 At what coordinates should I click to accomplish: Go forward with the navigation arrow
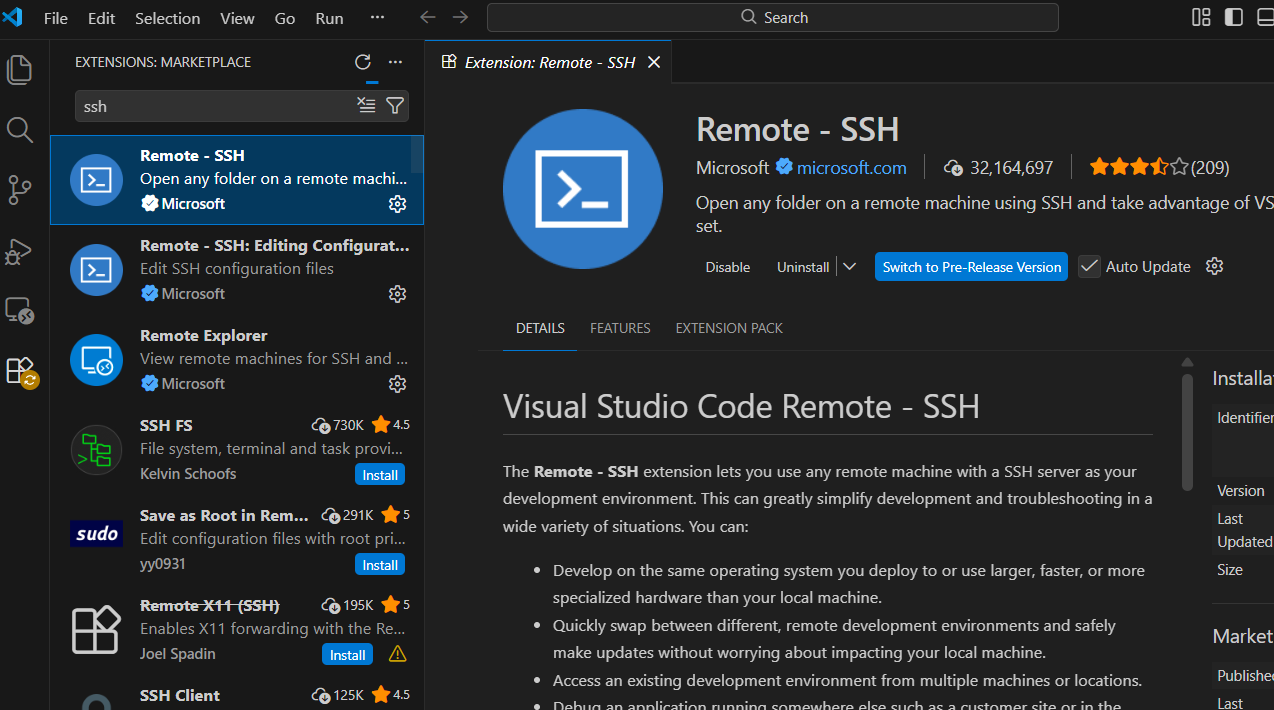(x=460, y=18)
